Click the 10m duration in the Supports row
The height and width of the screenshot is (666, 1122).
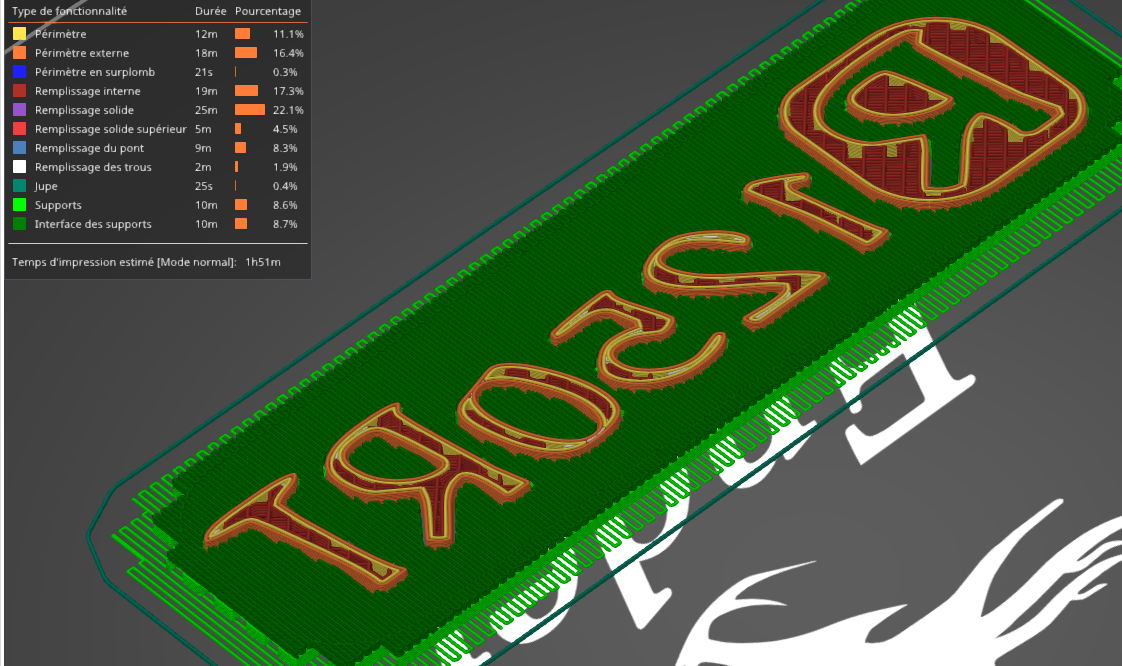coord(206,205)
